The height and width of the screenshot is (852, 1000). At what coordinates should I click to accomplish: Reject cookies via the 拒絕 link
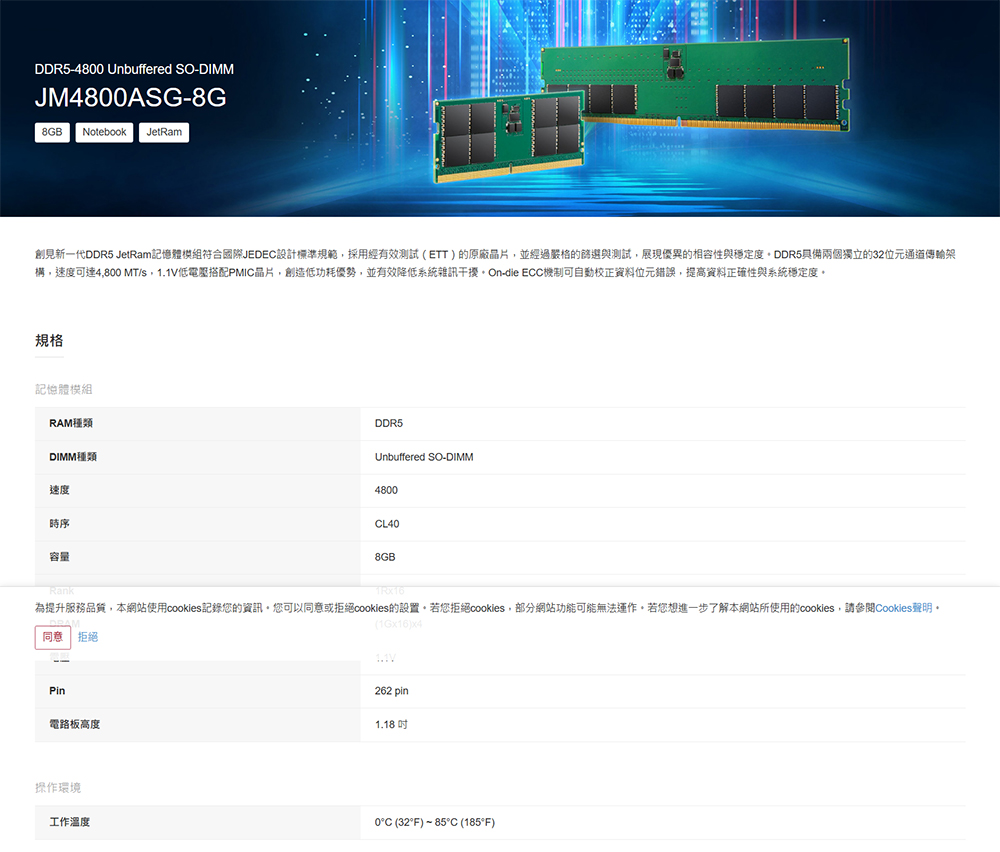tap(88, 637)
